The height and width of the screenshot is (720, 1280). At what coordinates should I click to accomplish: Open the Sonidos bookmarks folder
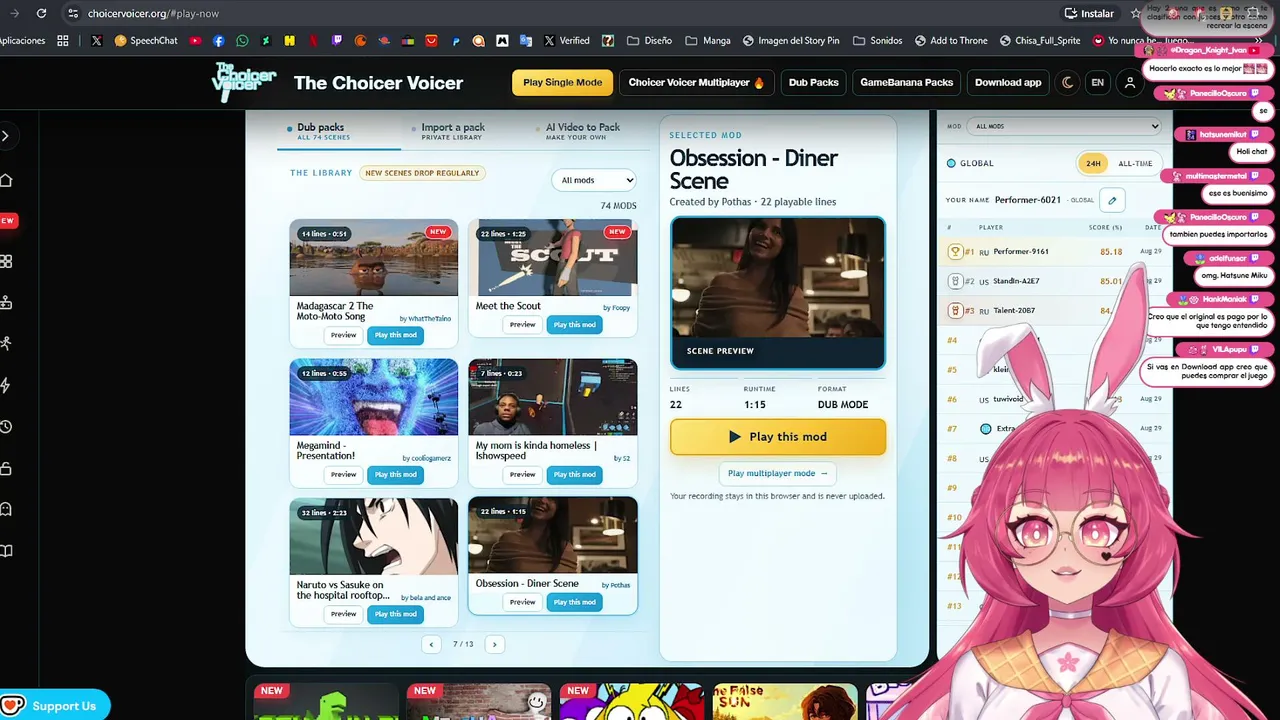pyautogui.click(x=877, y=41)
